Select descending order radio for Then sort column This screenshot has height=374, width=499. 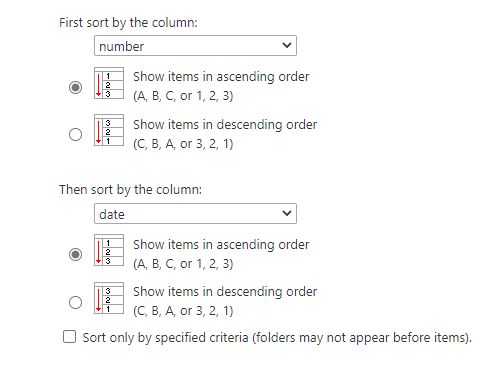pos(75,302)
